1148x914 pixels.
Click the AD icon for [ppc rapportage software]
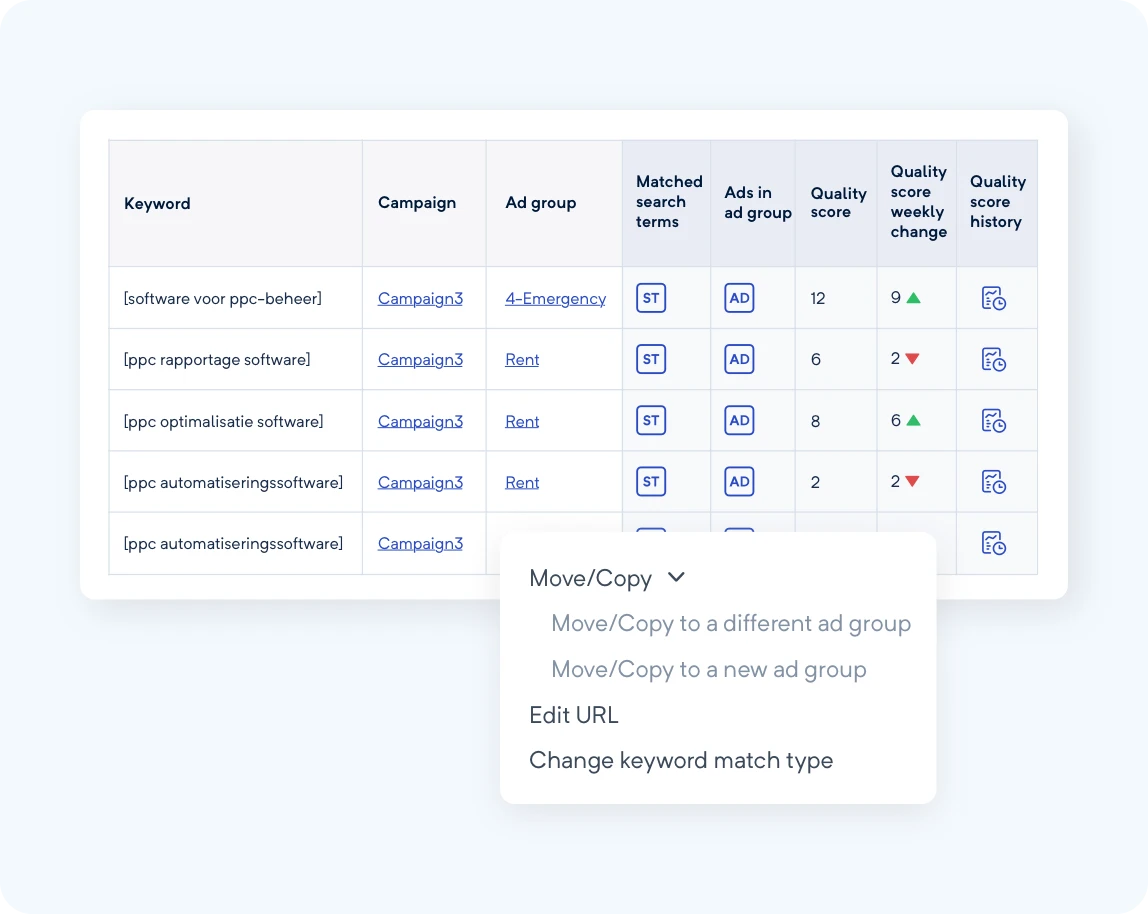coord(739,358)
